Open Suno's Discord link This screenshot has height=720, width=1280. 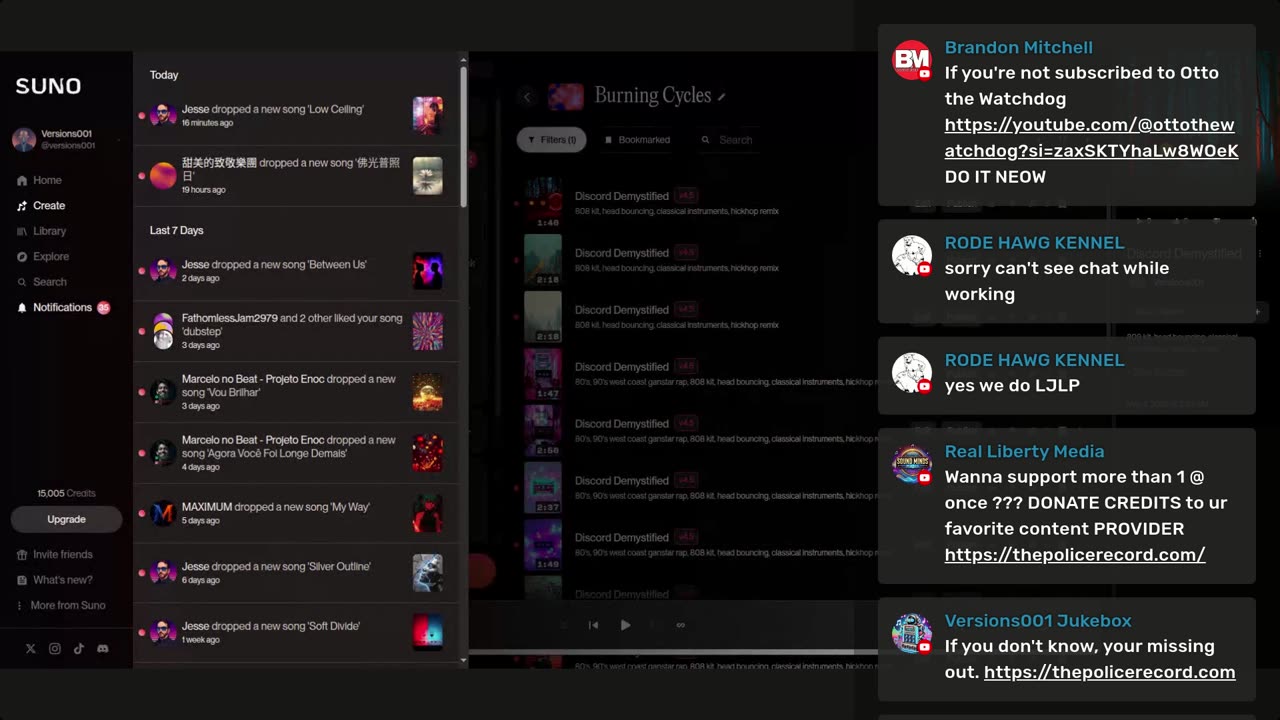coord(103,648)
